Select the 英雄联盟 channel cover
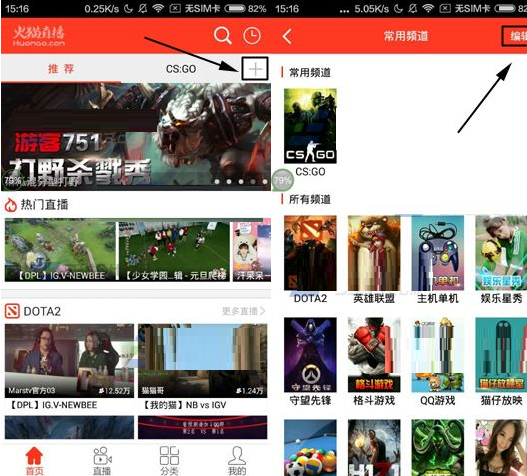 click(x=374, y=253)
